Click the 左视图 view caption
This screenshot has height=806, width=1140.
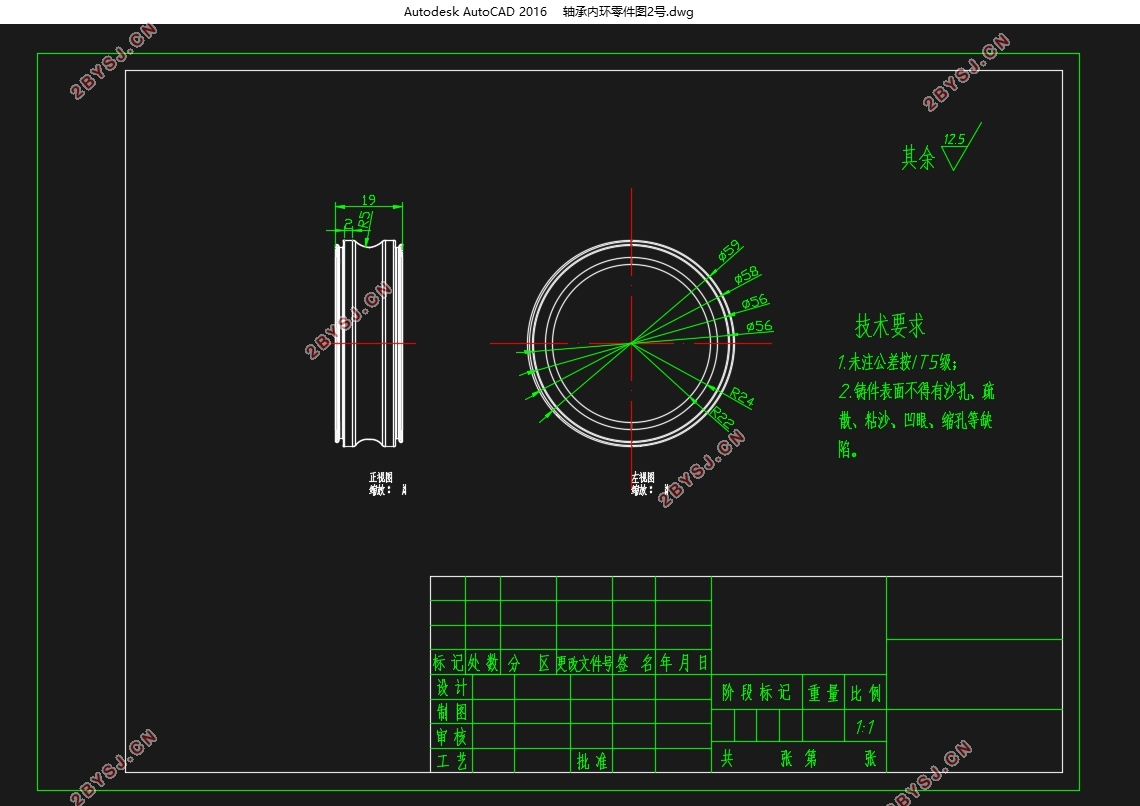[x=643, y=477]
